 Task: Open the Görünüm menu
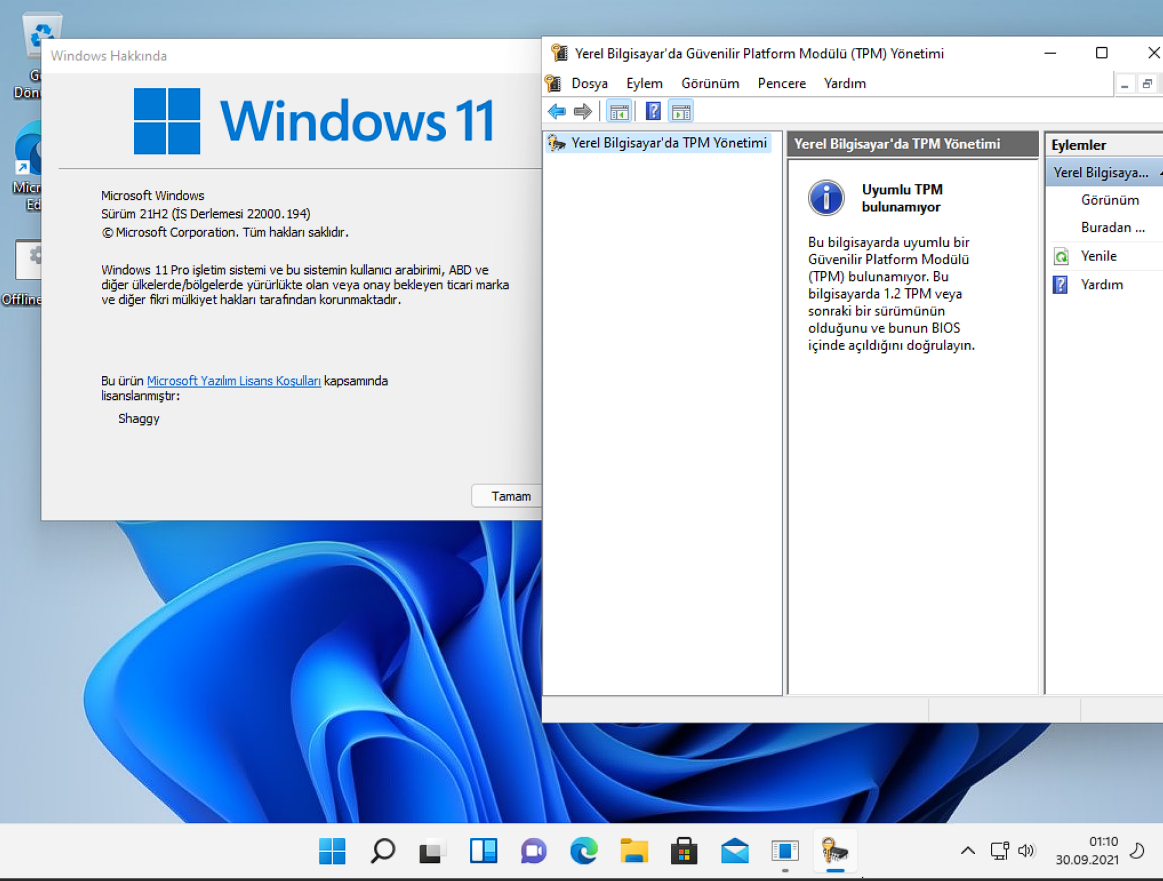point(711,84)
